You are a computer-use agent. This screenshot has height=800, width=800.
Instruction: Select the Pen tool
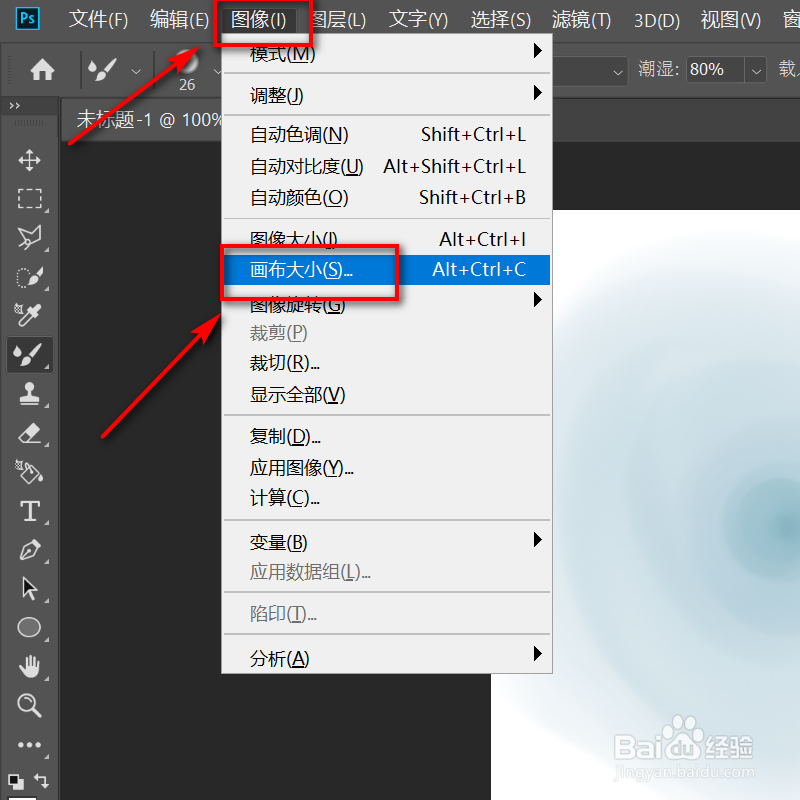(x=30, y=550)
